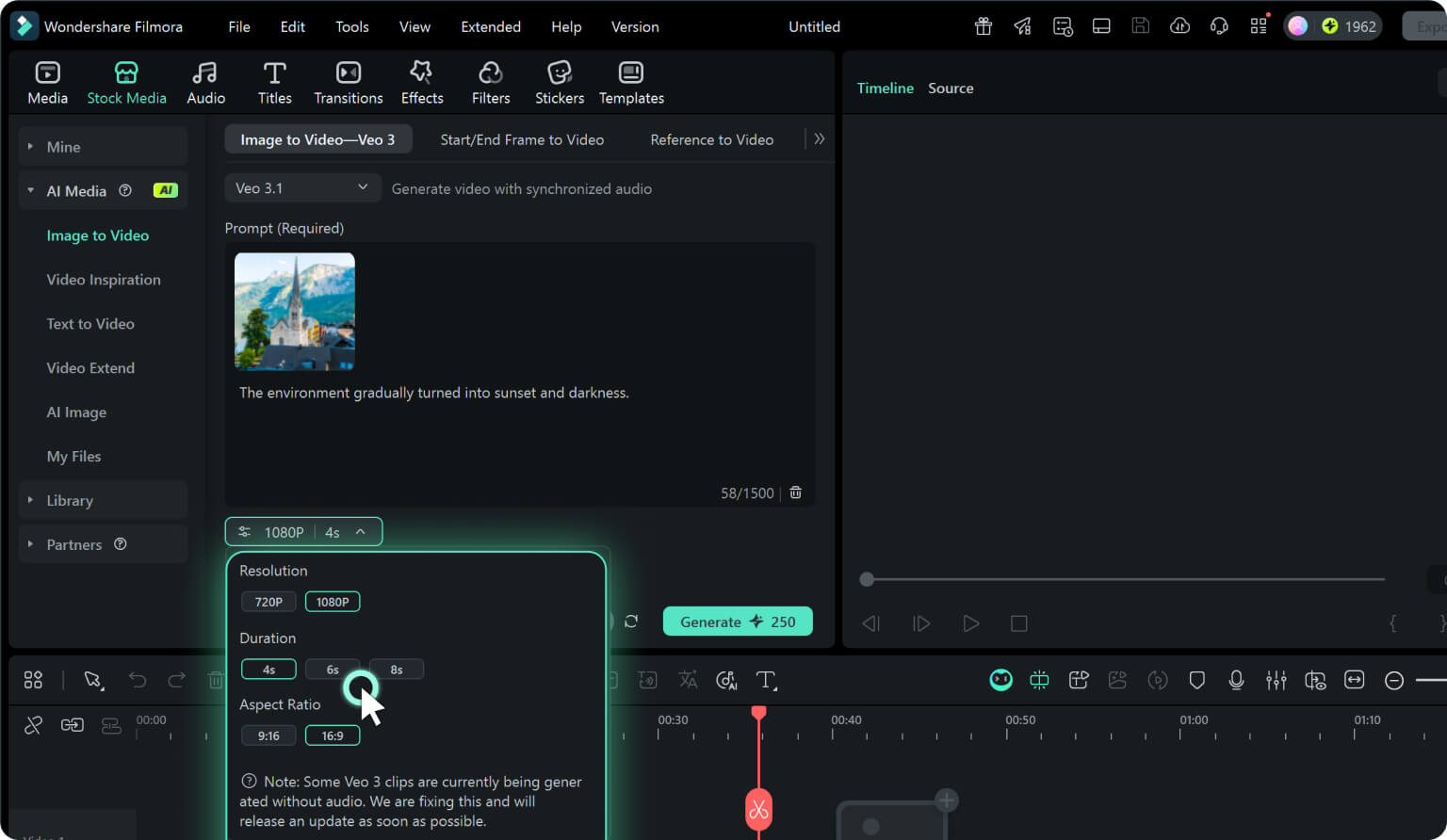Viewport: 1447px width, 840px height.
Task: Open the Effects panel
Action: (x=421, y=81)
